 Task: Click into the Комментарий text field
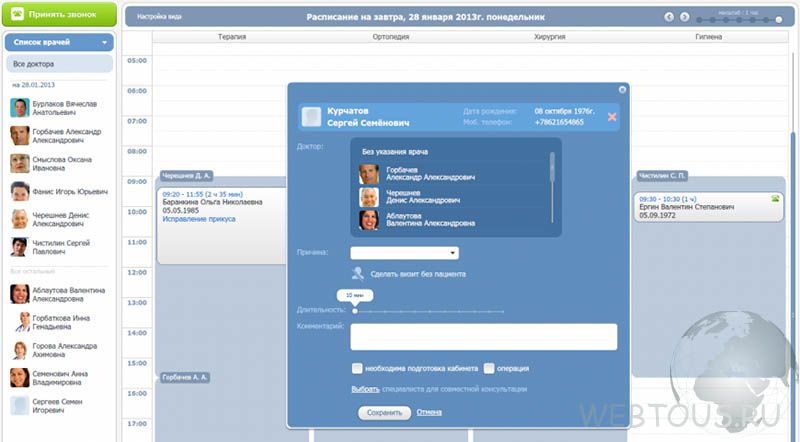click(x=484, y=337)
